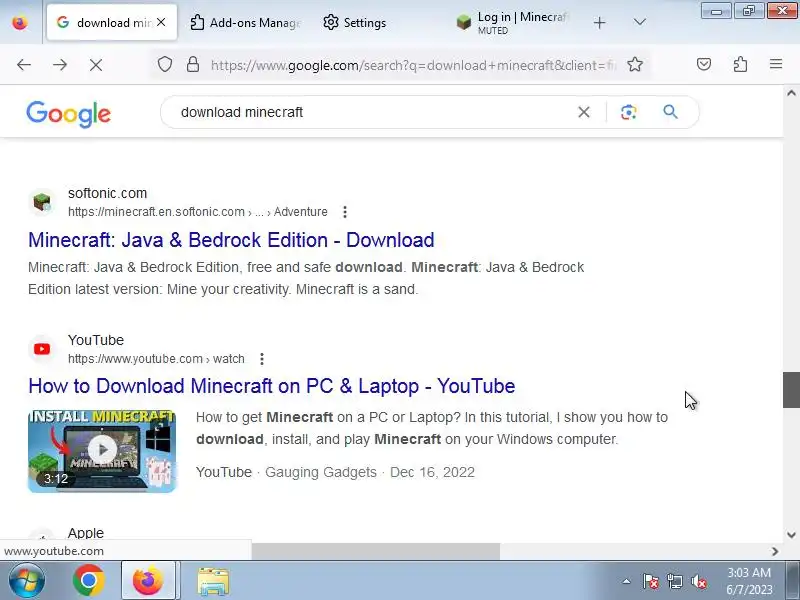Stop loading the current page
The height and width of the screenshot is (600, 800).
pos(96,65)
